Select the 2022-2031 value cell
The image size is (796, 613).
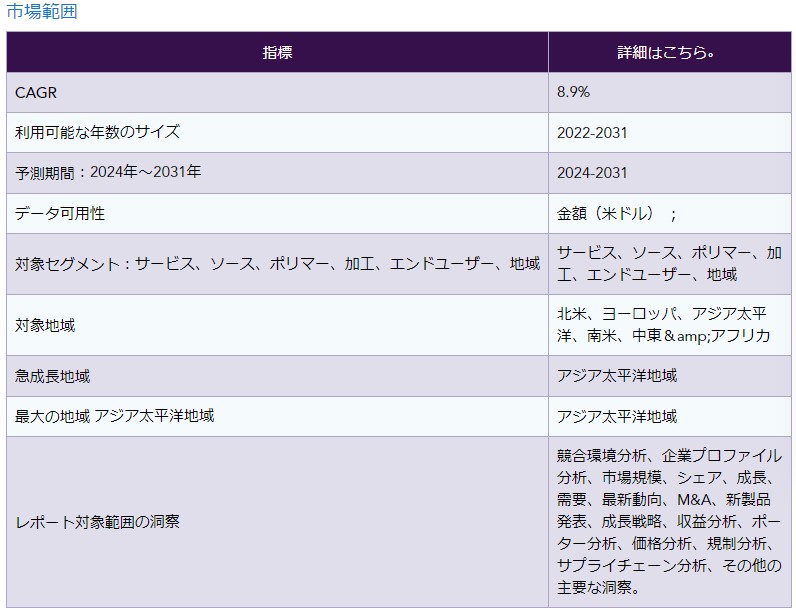point(592,132)
